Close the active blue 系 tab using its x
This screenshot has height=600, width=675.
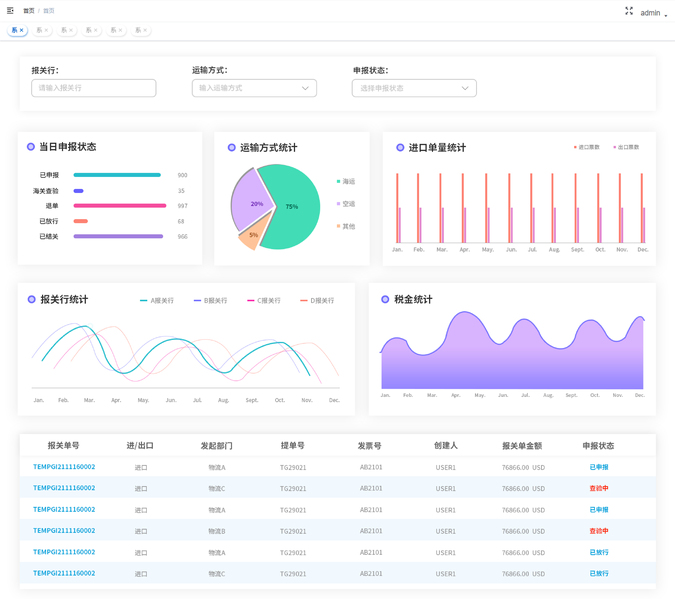22,30
